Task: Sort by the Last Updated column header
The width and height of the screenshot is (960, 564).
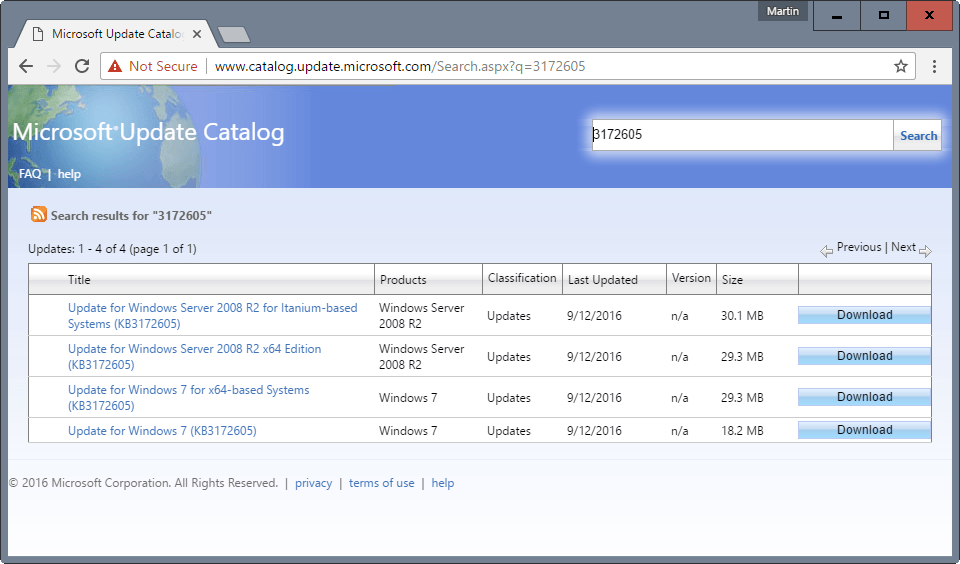Action: tap(602, 280)
